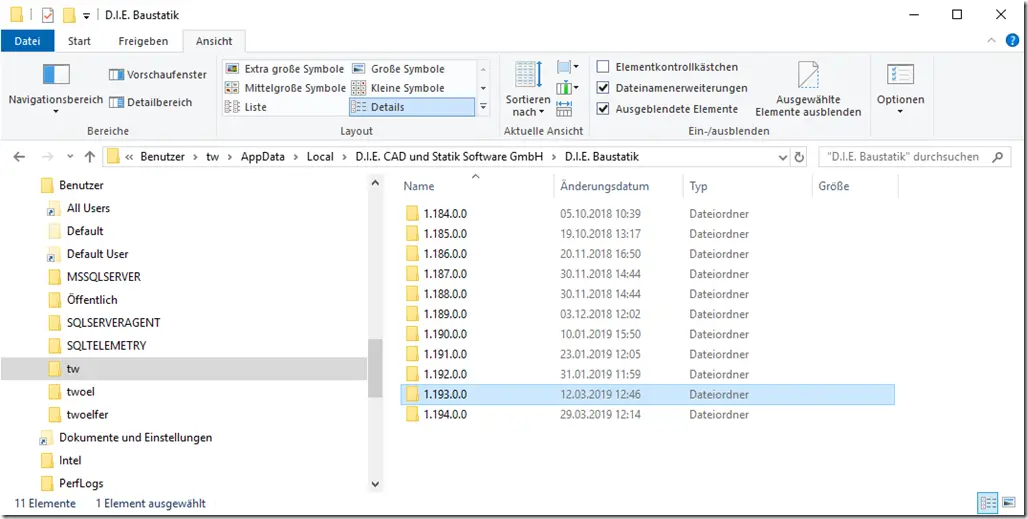1028x519 pixels.
Task: Switch to large thumbnails view status bar icon
Action: point(1008,503)
